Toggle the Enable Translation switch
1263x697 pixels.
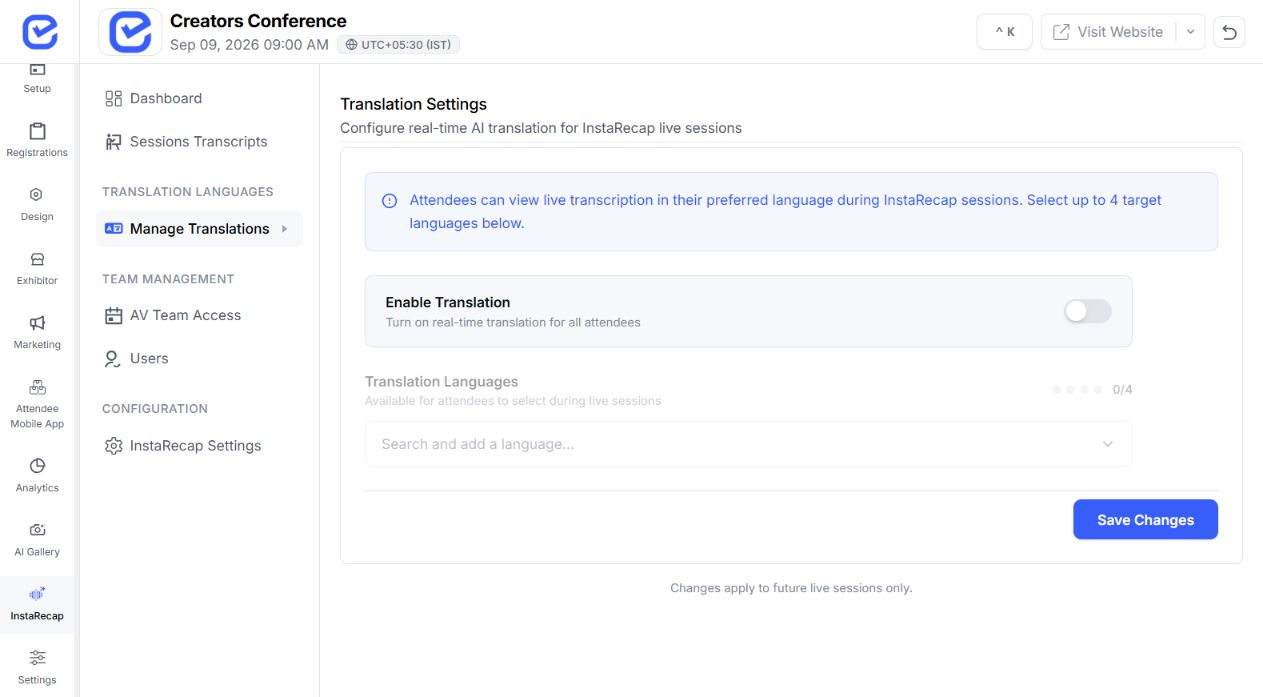coord(1088,311)
